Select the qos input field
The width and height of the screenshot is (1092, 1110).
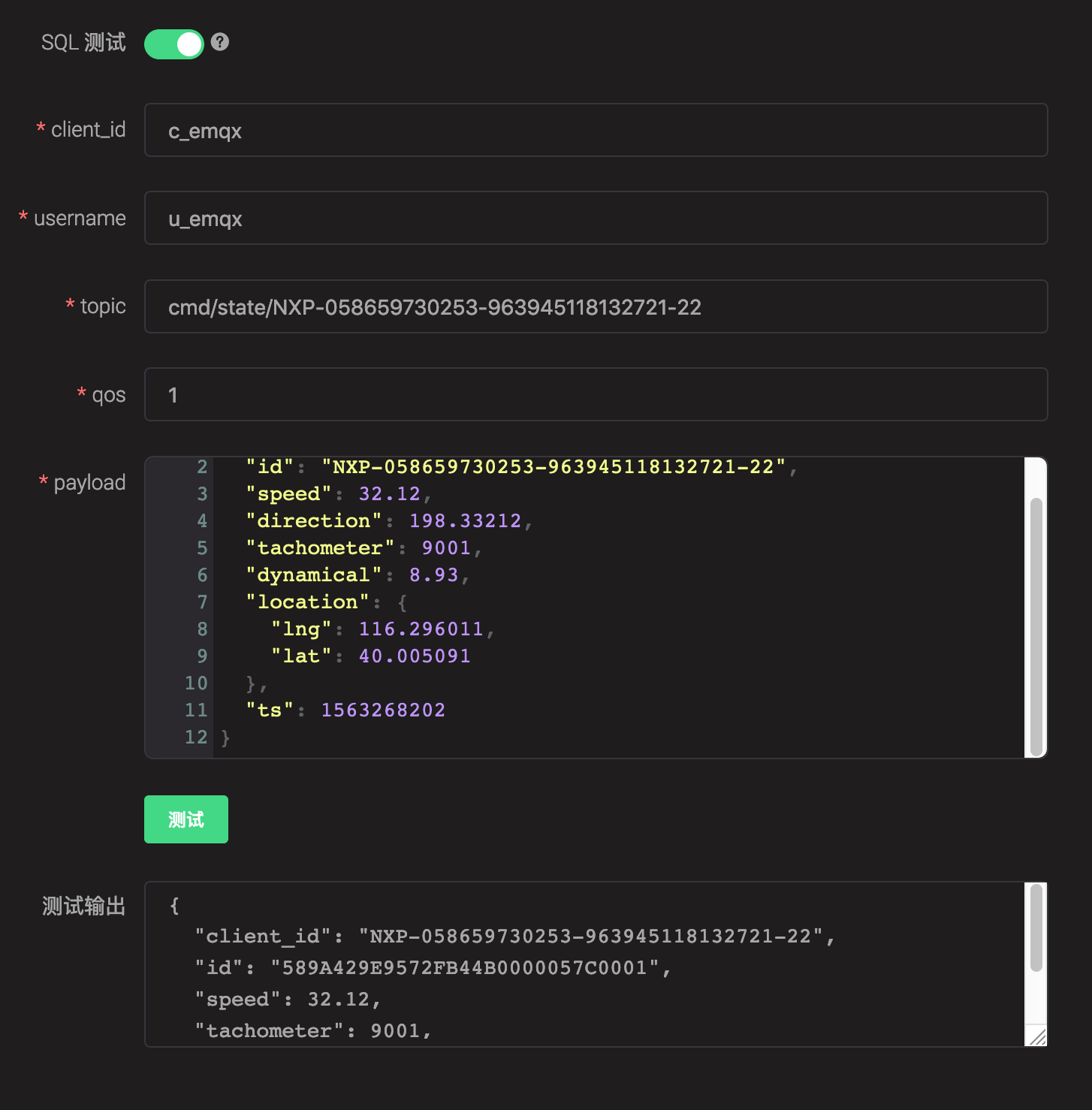[x=596, y=394]
